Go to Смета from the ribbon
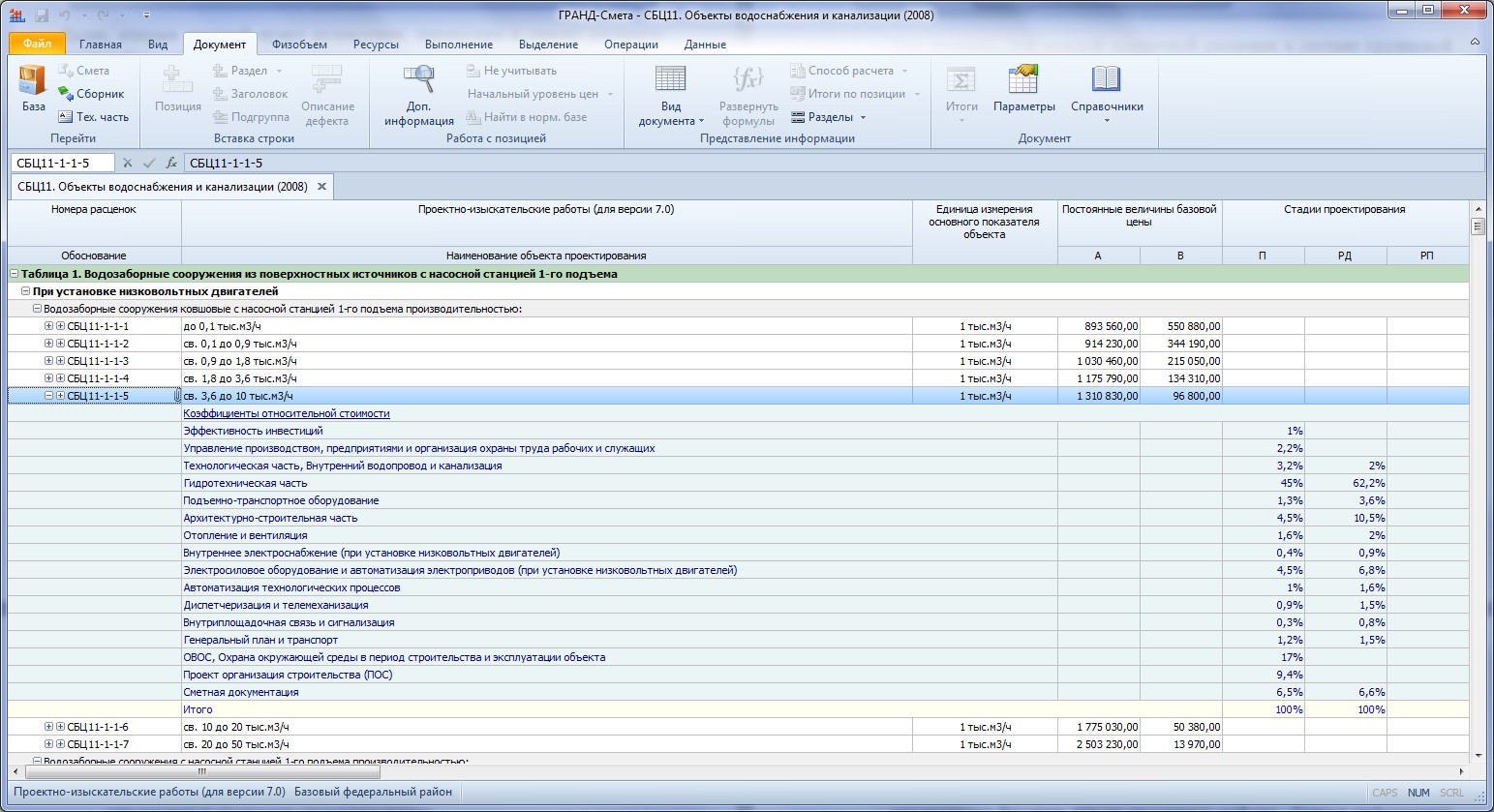 coord(83,71)
